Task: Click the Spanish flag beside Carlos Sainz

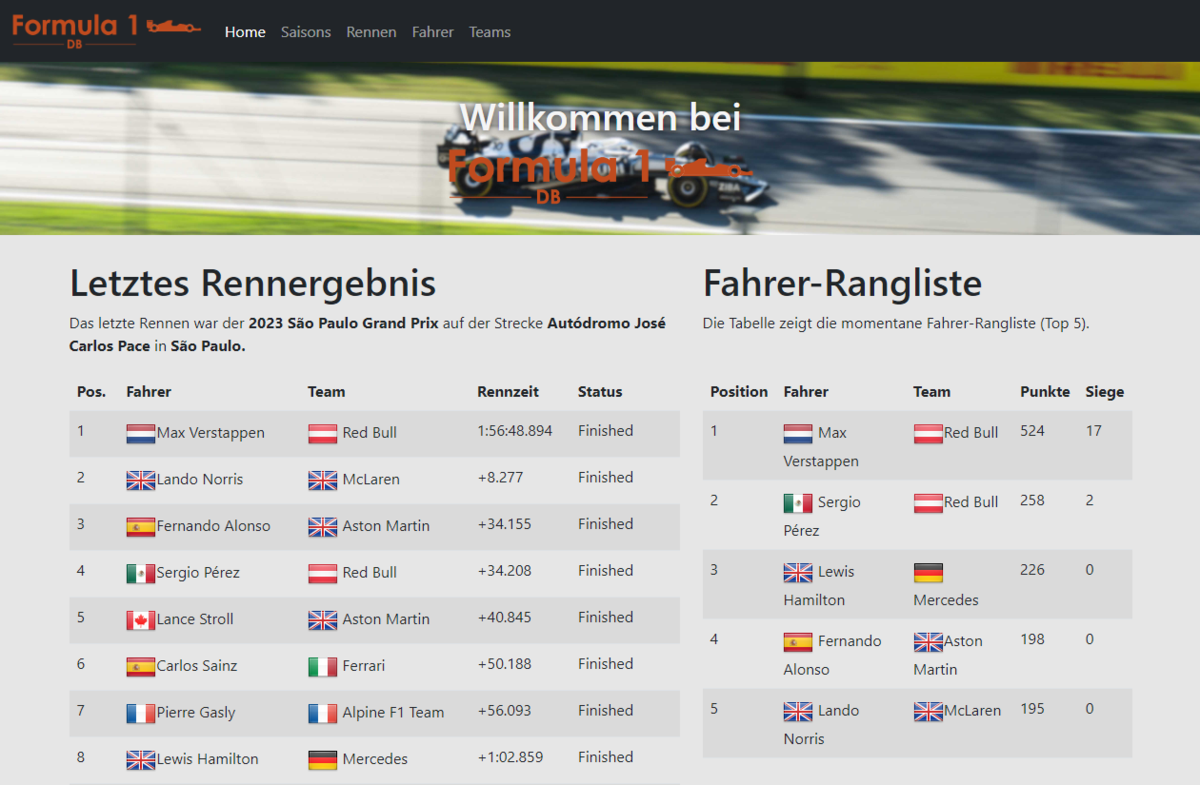Action: coord(141,666)
